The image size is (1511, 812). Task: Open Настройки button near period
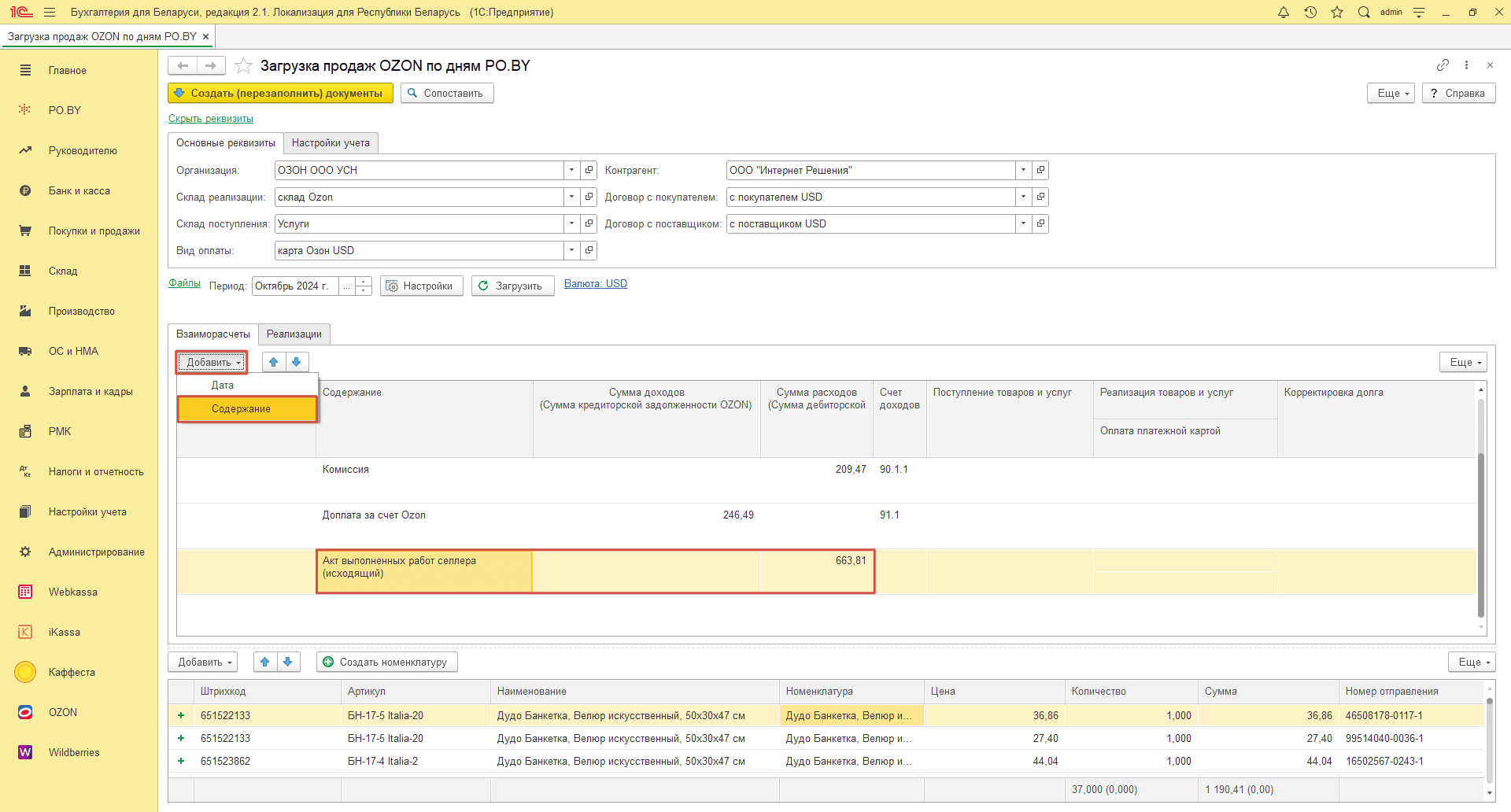[x=422, y=286]
